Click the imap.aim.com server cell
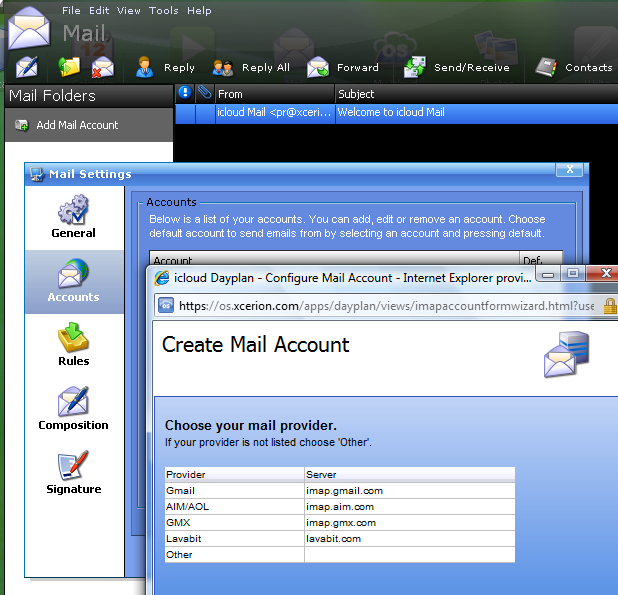The width and height of the screenshot is (618, 595). pyautogui.click(x=410, y=507)
